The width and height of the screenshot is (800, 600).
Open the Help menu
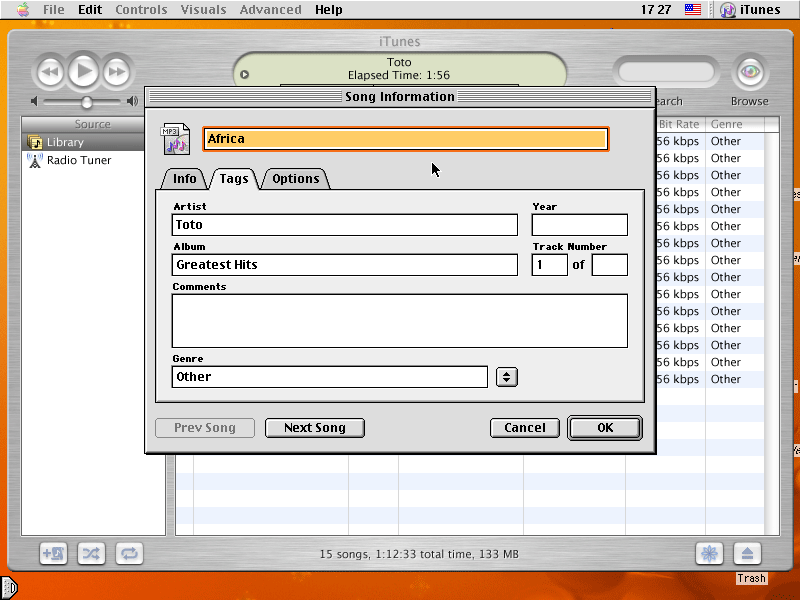[329, 10]
